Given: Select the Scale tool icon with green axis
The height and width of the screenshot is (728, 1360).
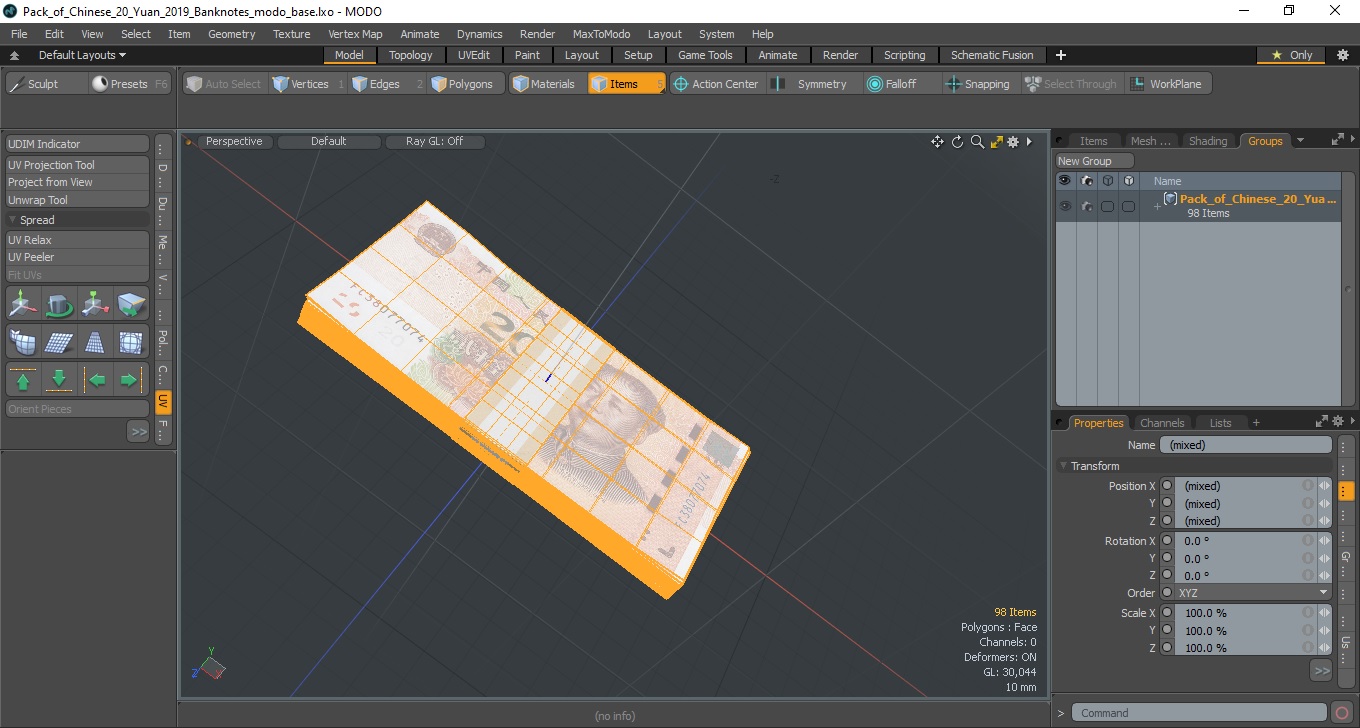Looking at the screenshot, I should click(x=95, y=303).
